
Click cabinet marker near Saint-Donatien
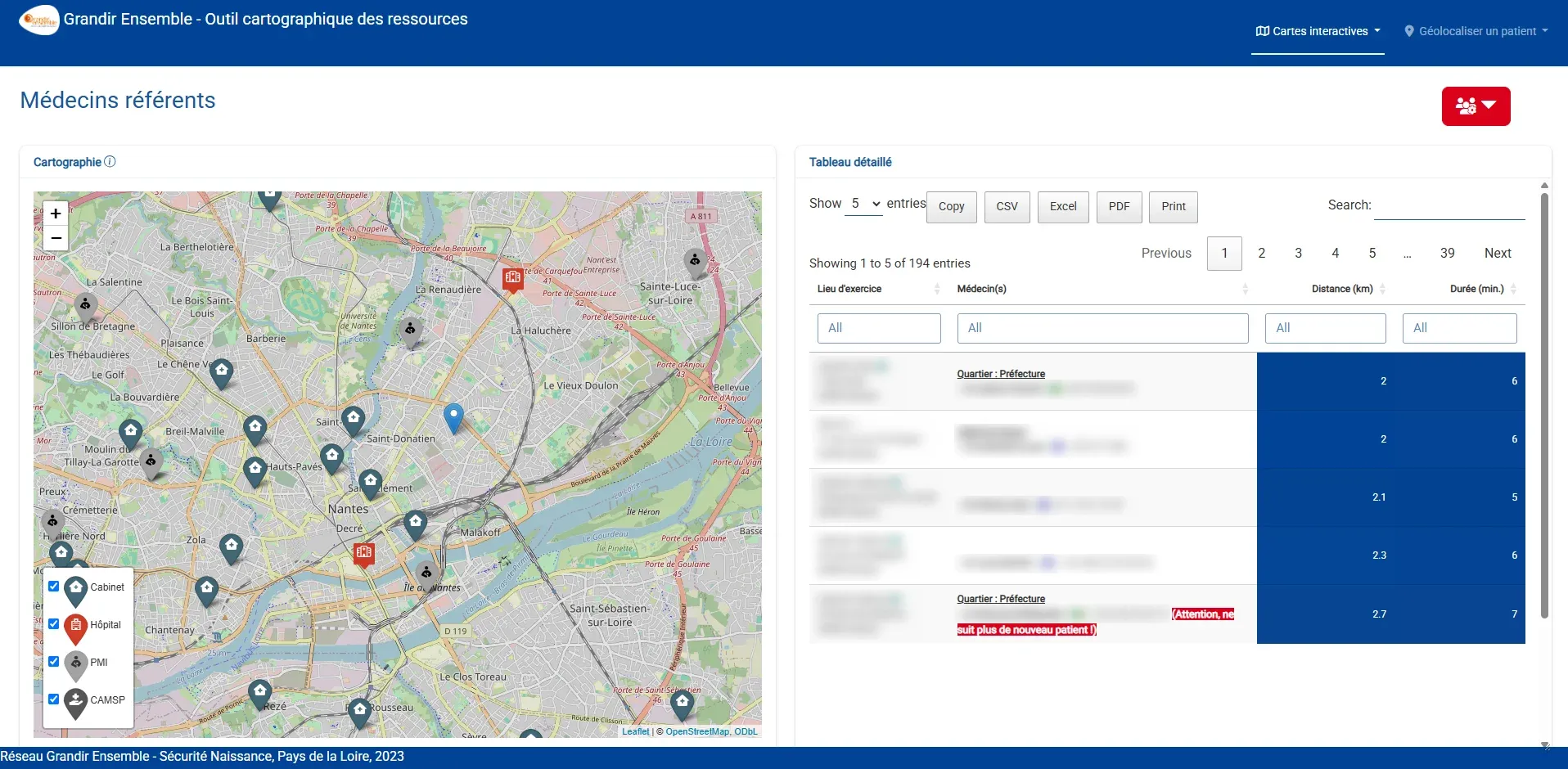pos(354,421)
